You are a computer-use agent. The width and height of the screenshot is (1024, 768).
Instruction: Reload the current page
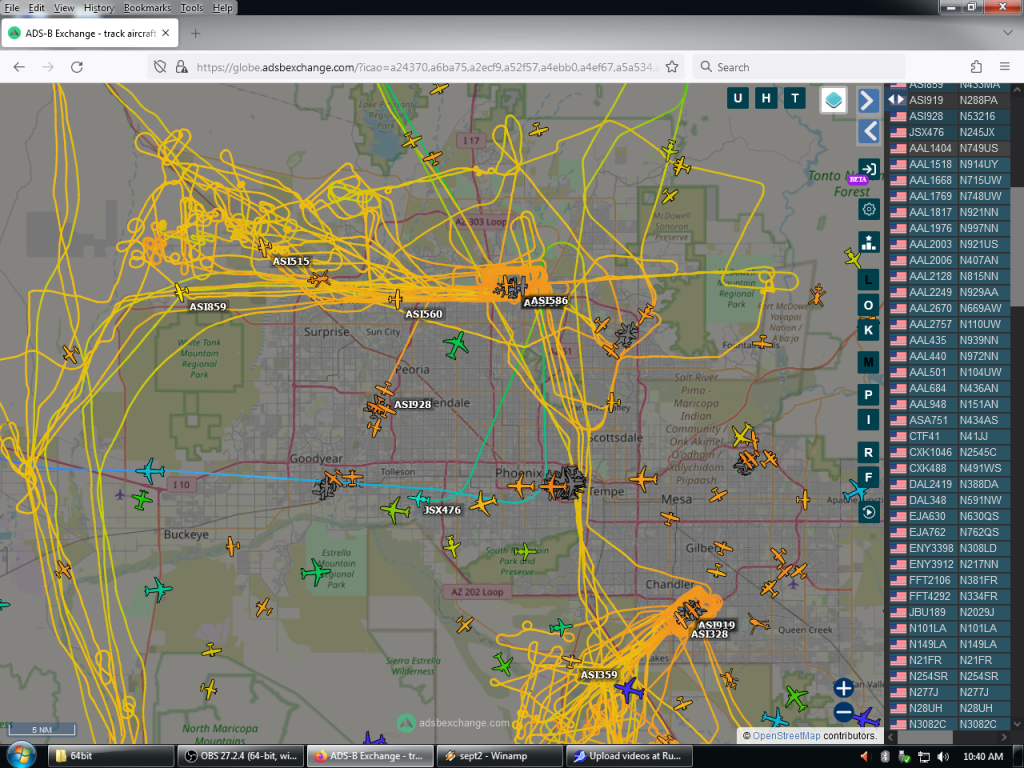[x=77, y=67]
